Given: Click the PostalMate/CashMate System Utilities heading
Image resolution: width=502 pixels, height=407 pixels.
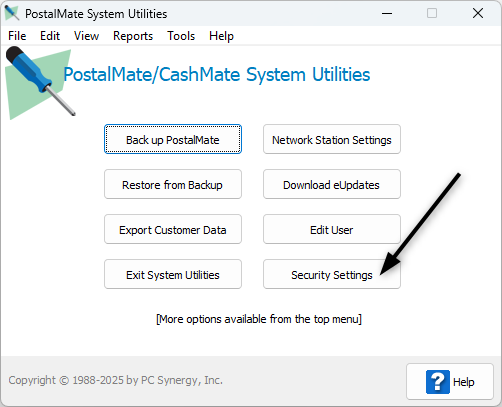Looking at the screenshot, I should coord(217,74).
